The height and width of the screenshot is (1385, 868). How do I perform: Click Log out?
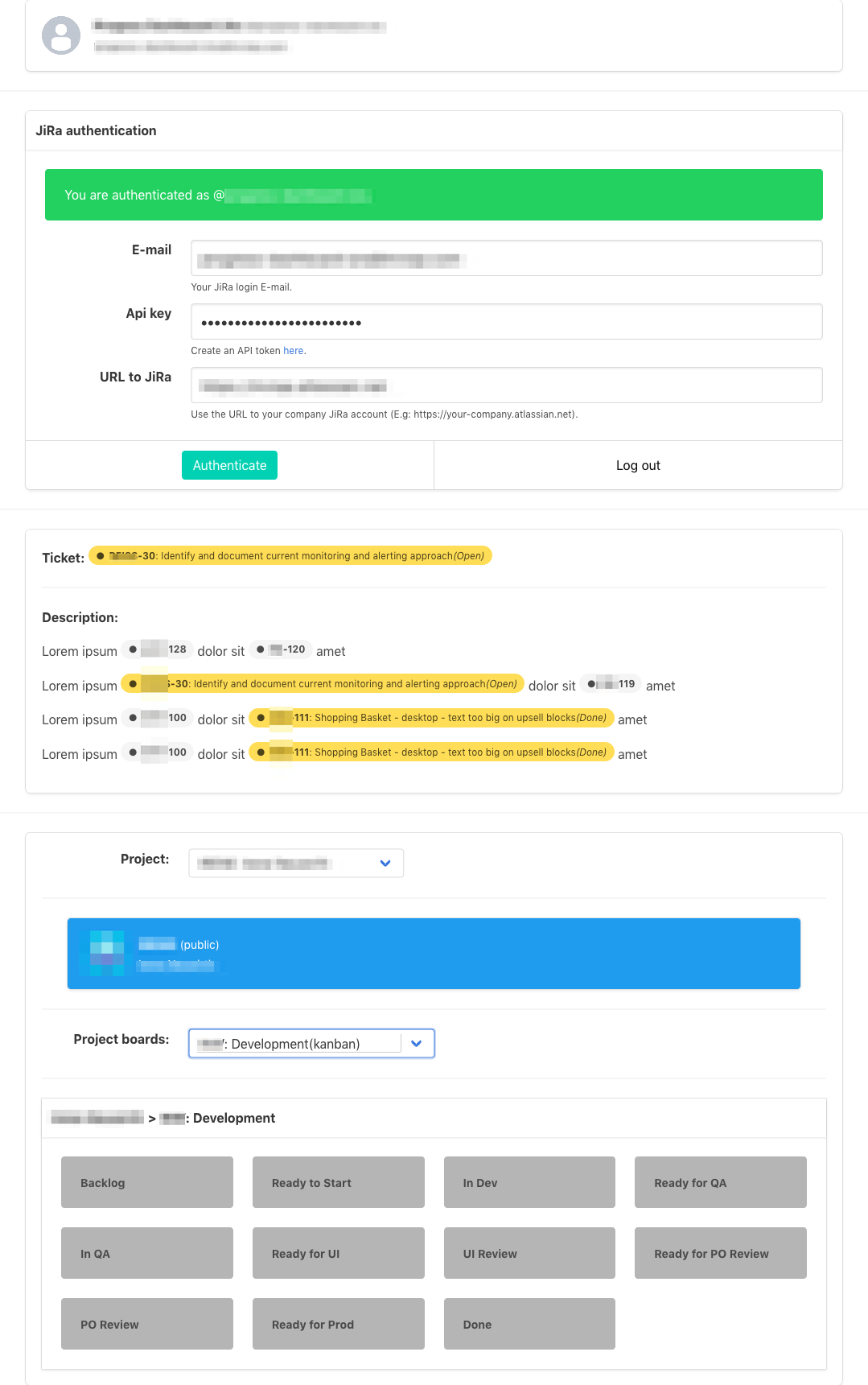(638, 465)
